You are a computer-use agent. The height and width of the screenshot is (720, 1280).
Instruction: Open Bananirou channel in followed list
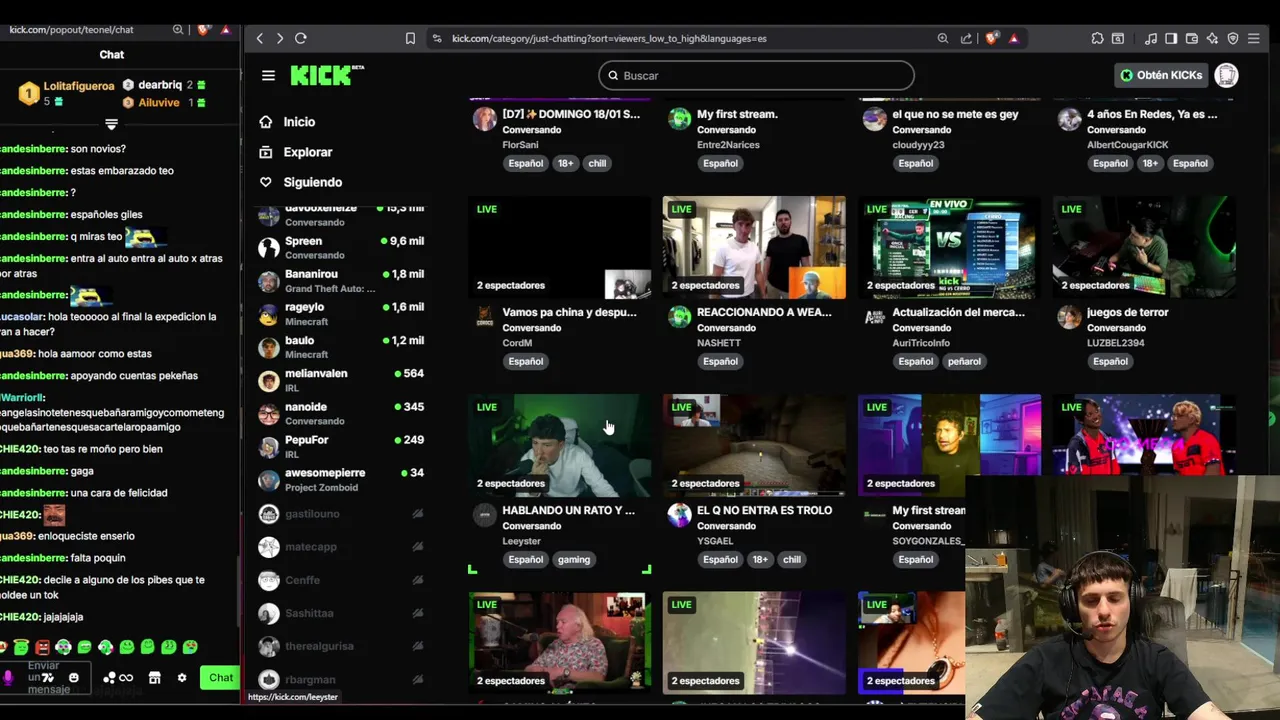[341, 280]
